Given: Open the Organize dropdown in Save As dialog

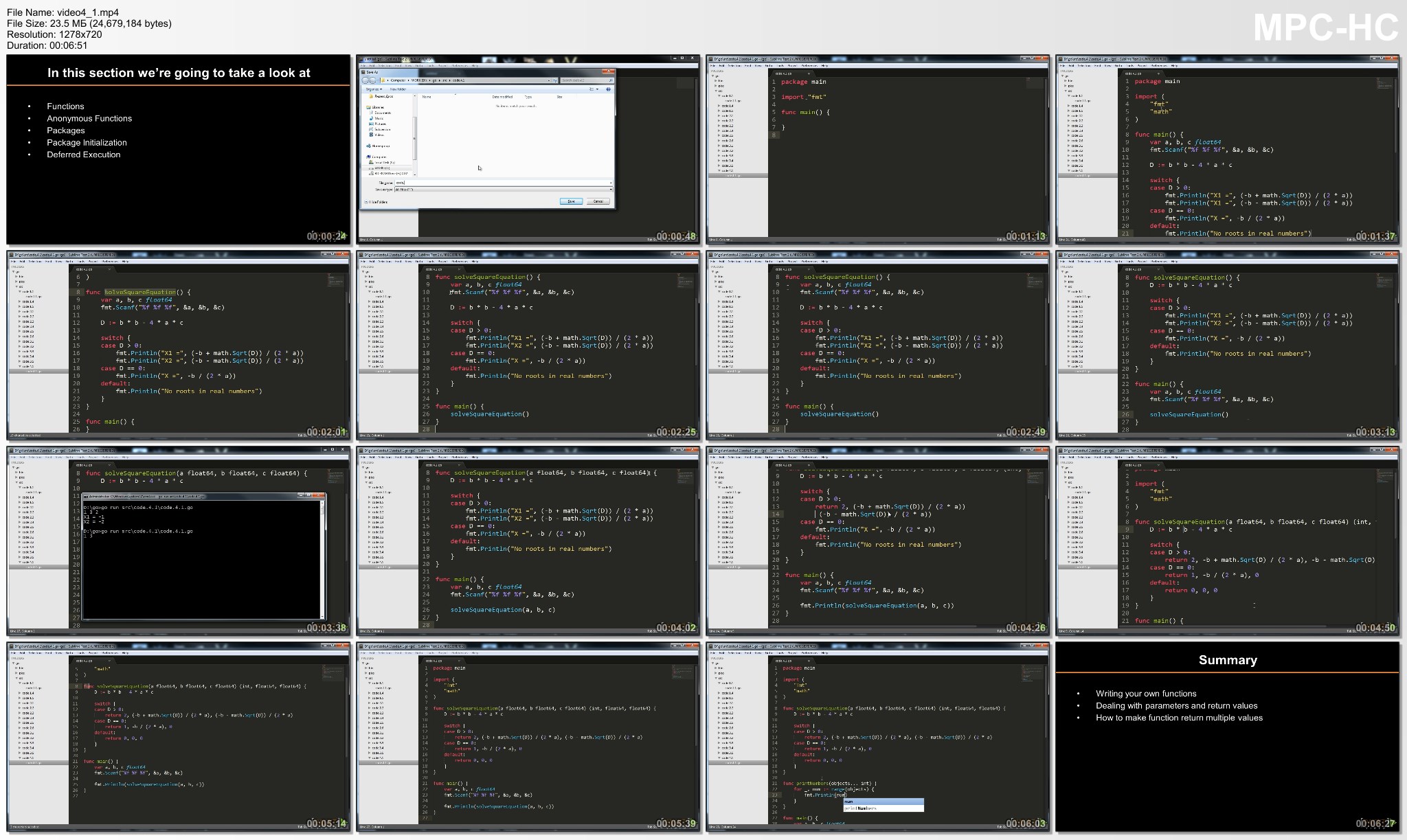Looking at the screenshot, I should tap(374, 89).
